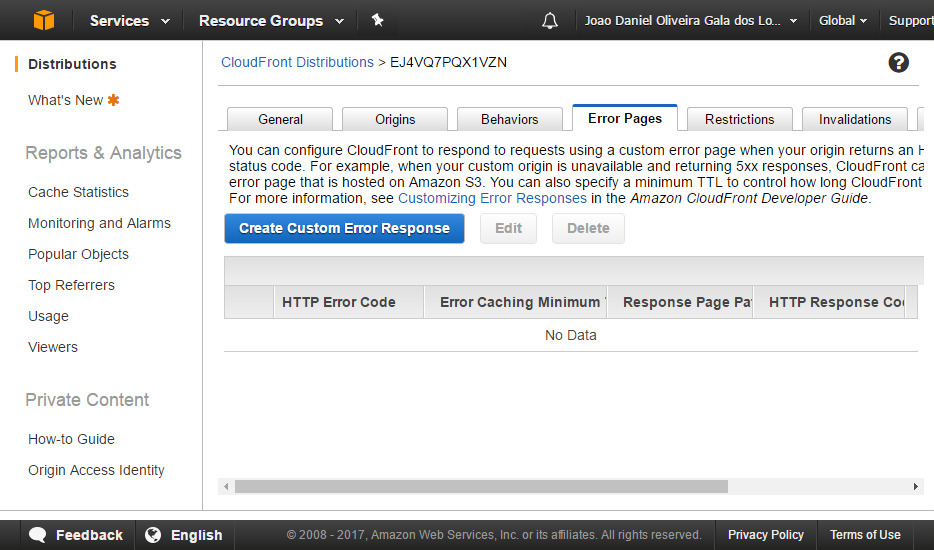The image size is (934, 550).
Task: Open CloudFront Distributions breadcrumb link
Action: (x=297, y=62)
